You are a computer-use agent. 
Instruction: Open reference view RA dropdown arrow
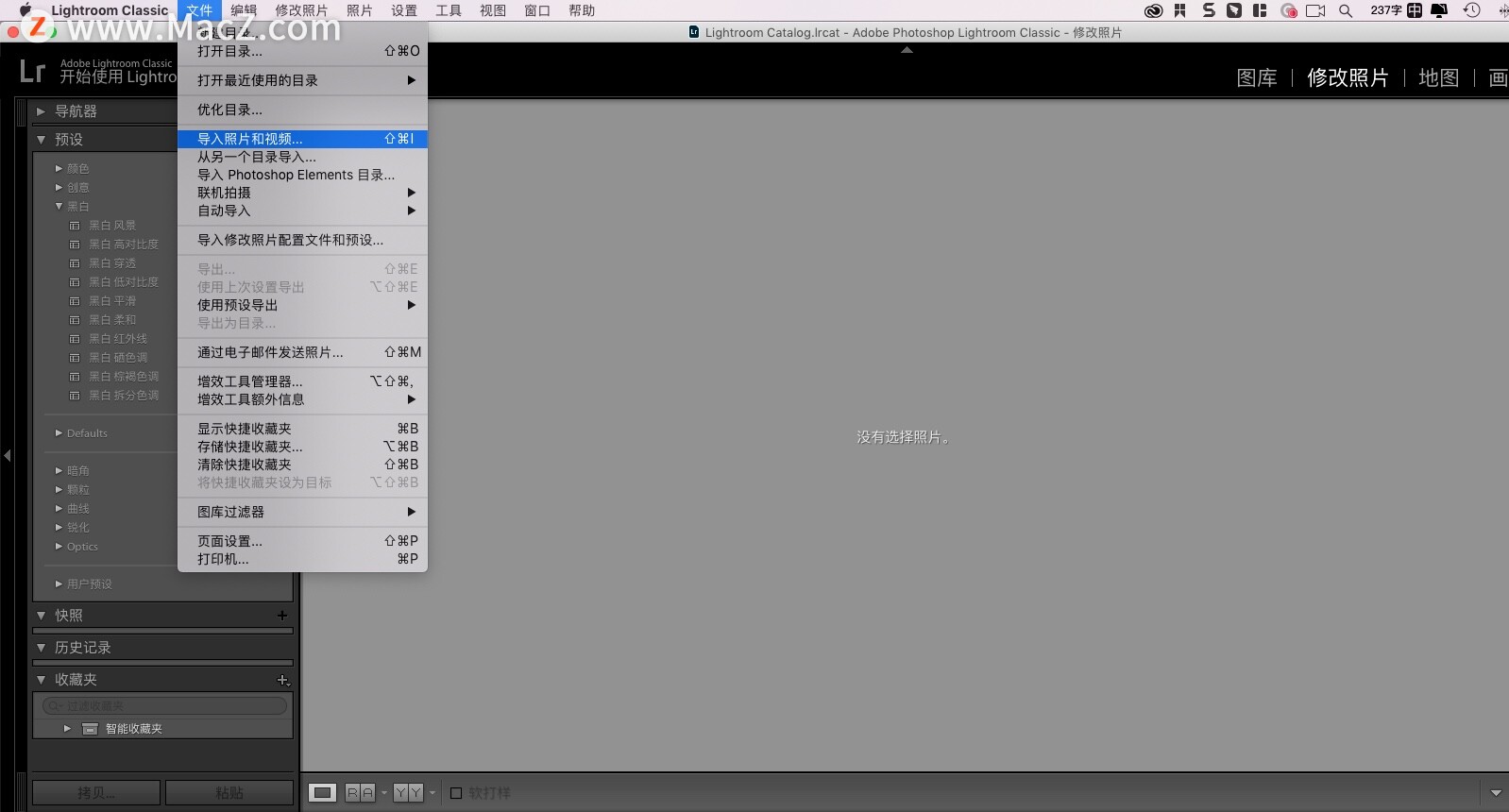pos(384,793)
